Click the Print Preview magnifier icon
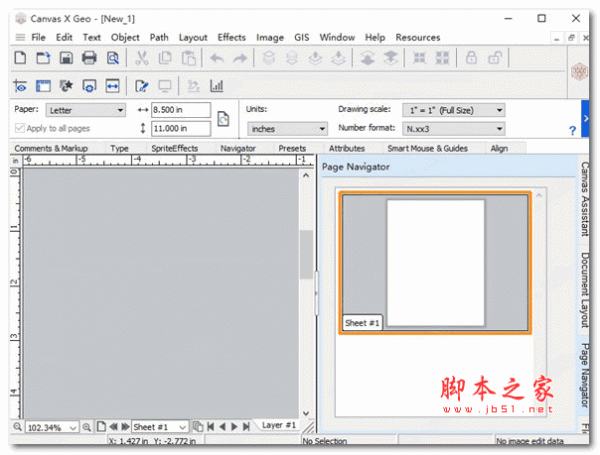This screenshot has height=455, width=600. (113, 58)
